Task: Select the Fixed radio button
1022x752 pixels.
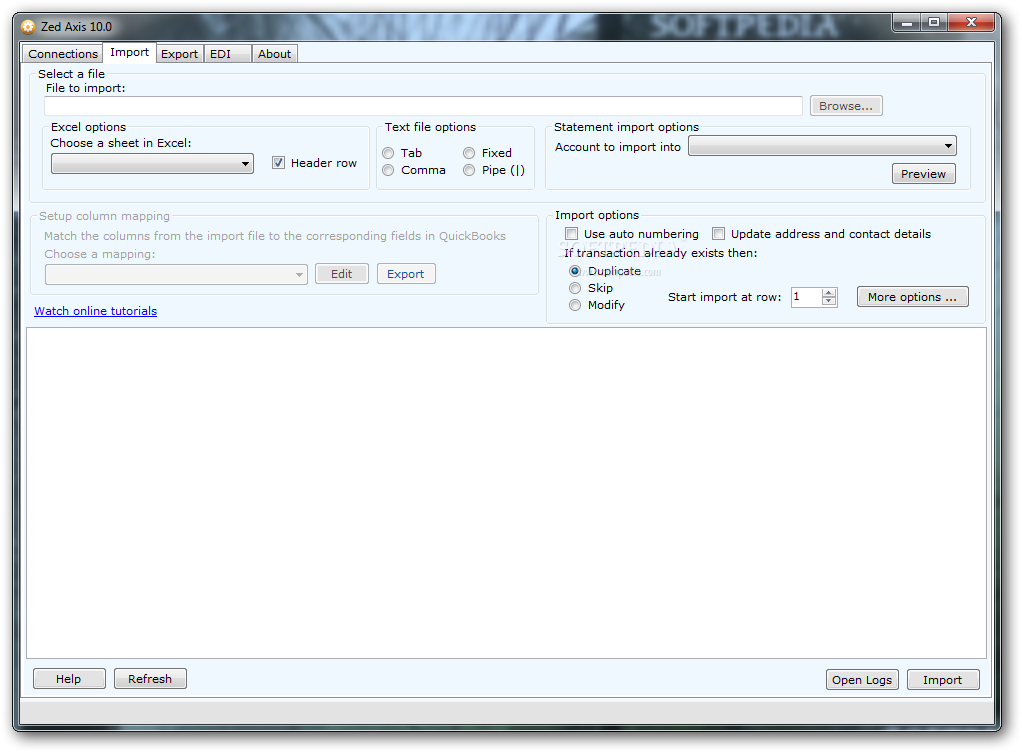Action: (x=469, y=153)
